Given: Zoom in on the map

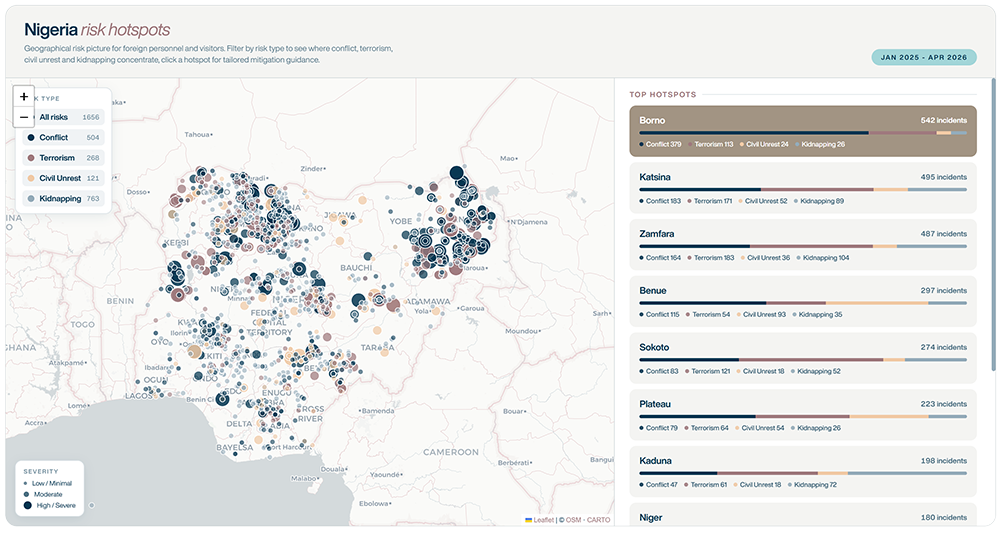Looking at the screenshot, I should click(24, 96).
